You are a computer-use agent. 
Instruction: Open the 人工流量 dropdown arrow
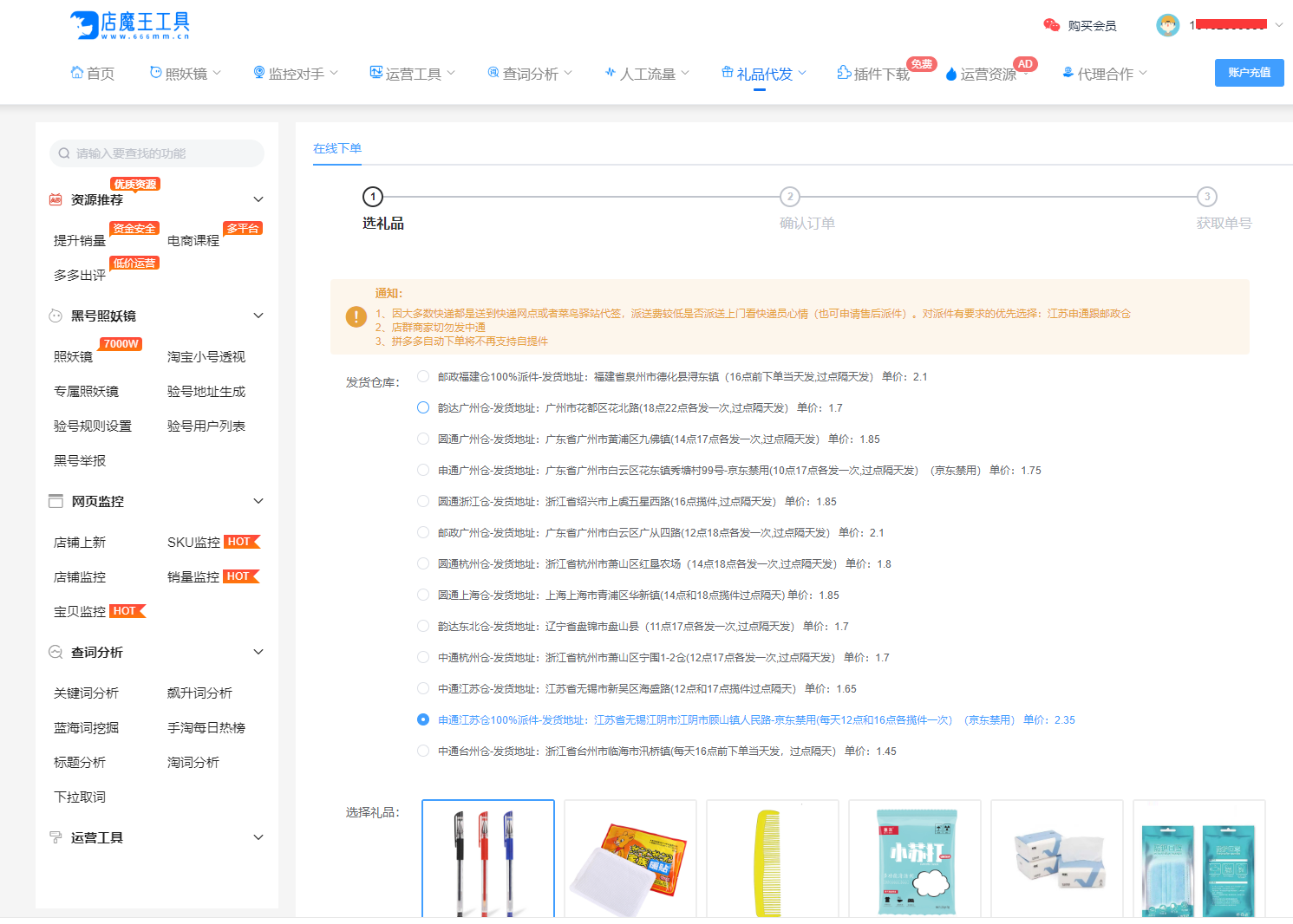tap(685, 73)
